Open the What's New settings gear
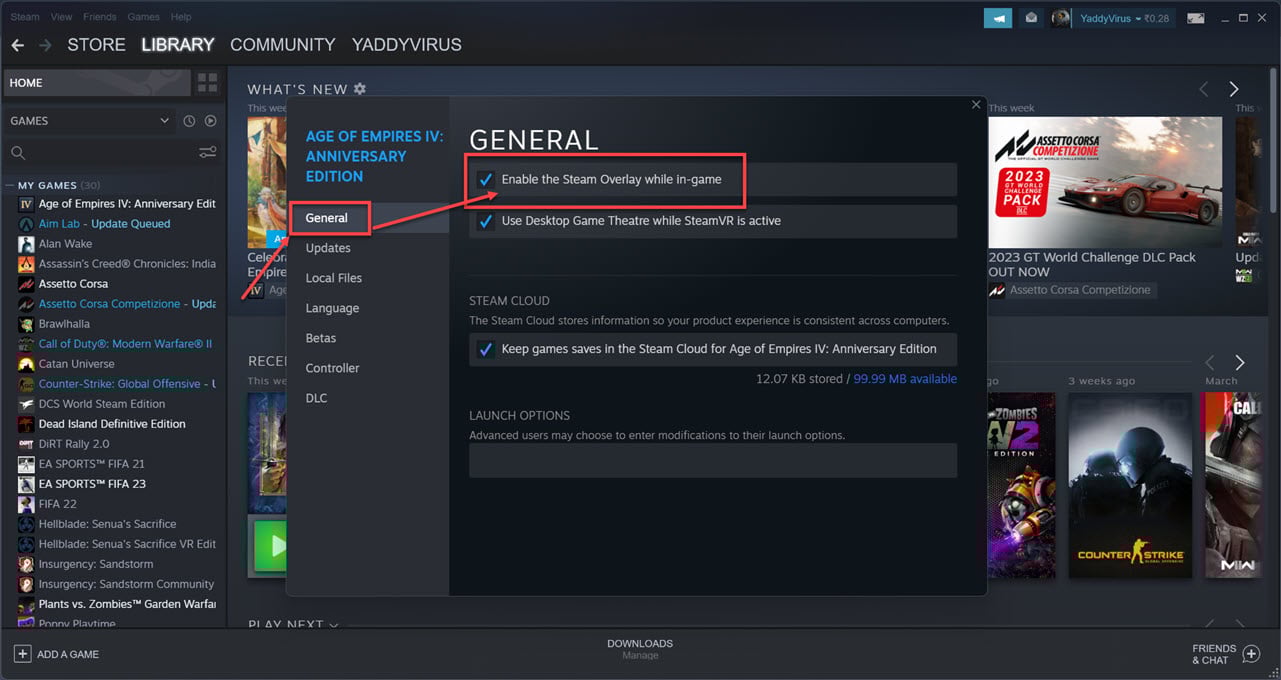This screenshot has width=1281, height=680. tap(360, 89)
